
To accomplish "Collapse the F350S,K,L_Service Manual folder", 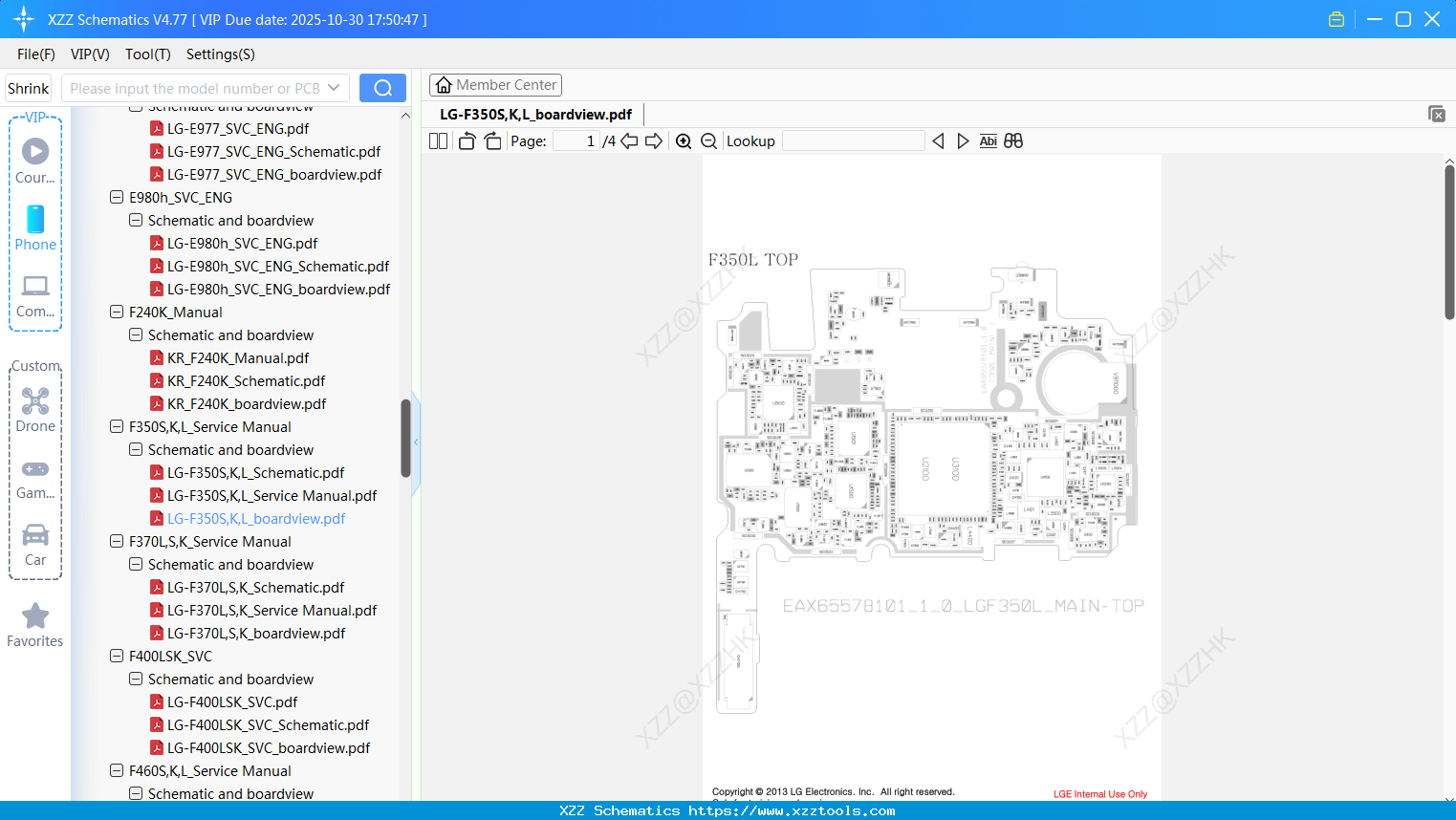I will (117, 426).
